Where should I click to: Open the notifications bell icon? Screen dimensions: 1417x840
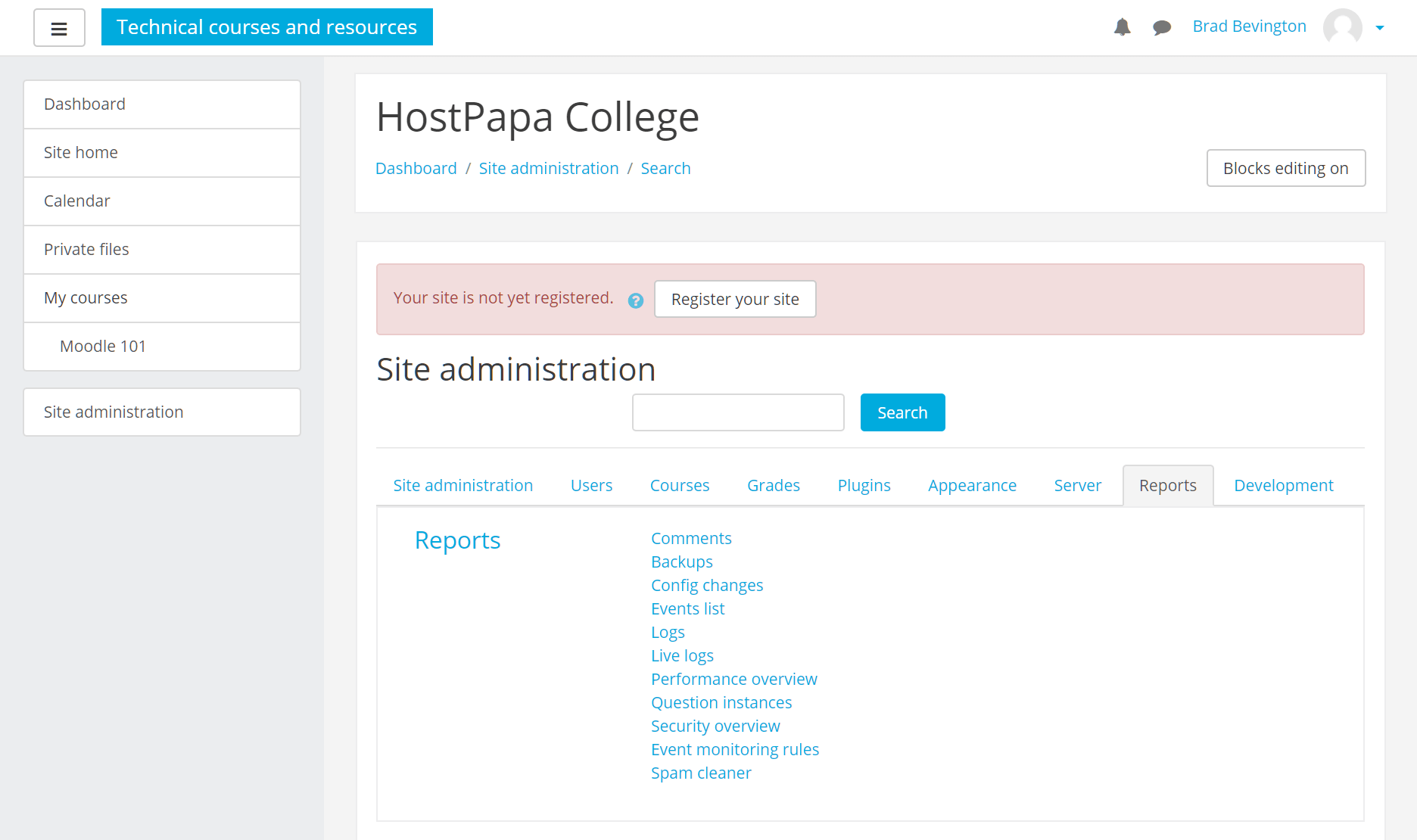point(1122,27)
